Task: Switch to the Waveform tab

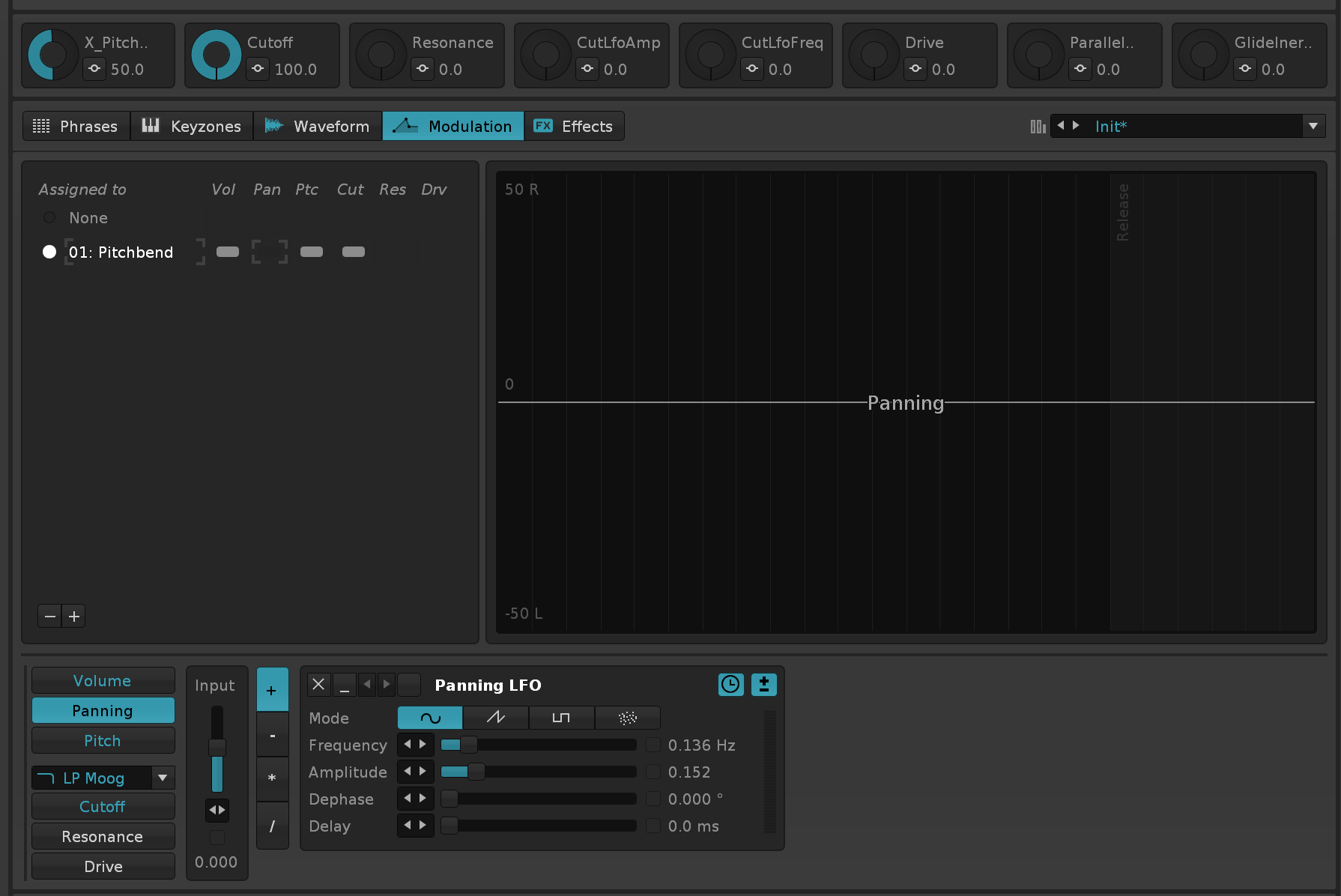Action: 318,126
